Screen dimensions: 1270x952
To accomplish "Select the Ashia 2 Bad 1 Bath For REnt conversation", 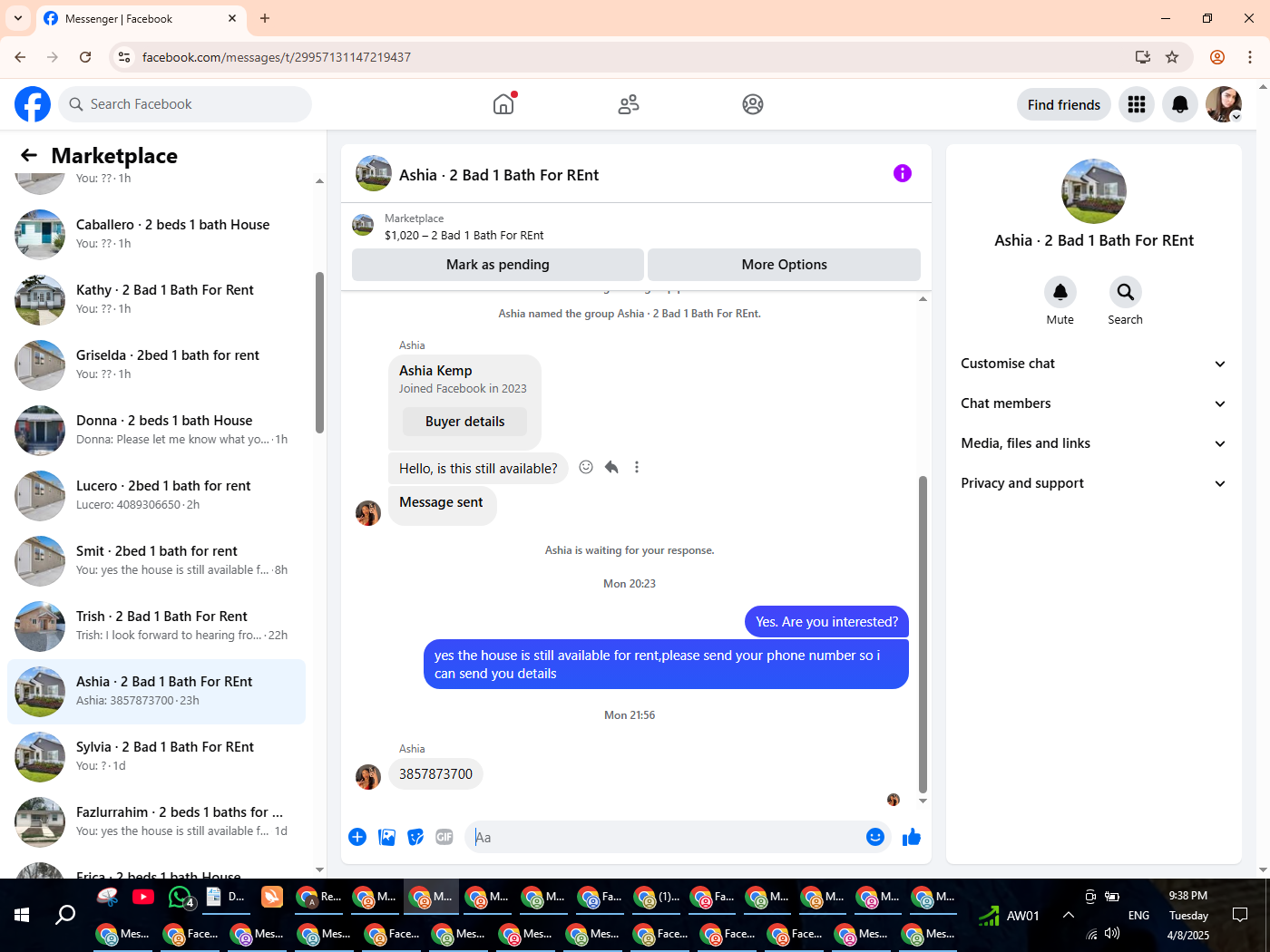I will (x=156, y=692).
